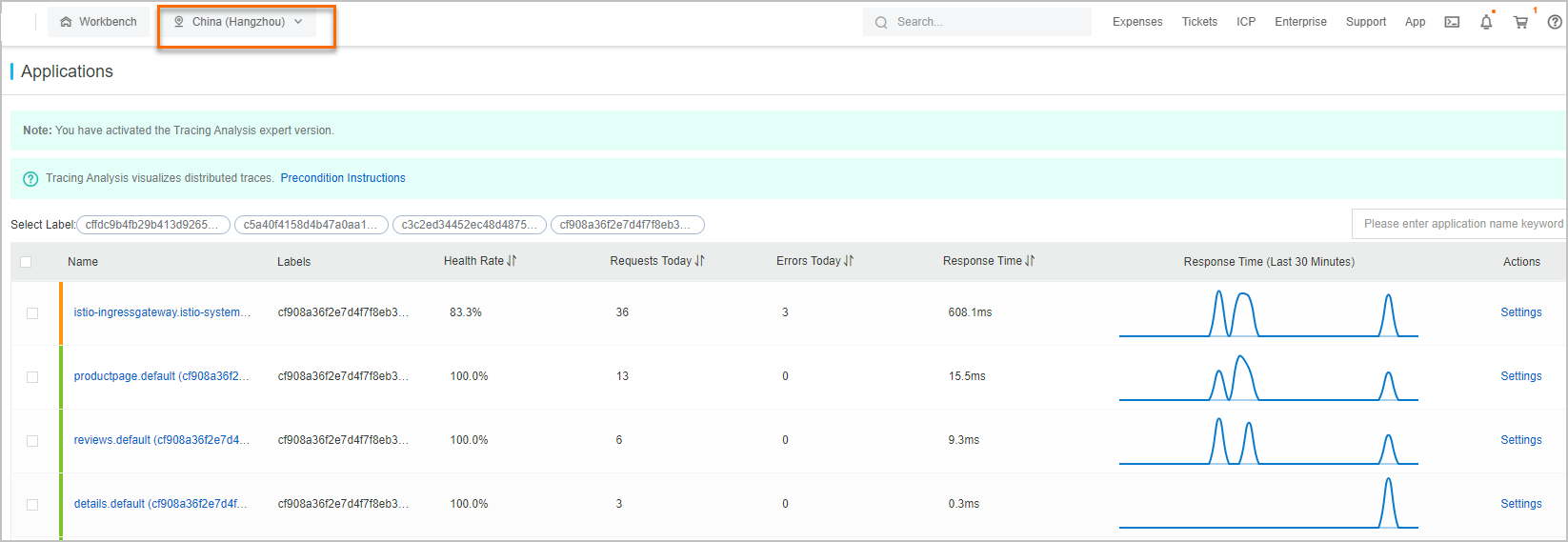Click the Tracing Analysis help circle icon
1568x542 pixels.
pos(30,178)
